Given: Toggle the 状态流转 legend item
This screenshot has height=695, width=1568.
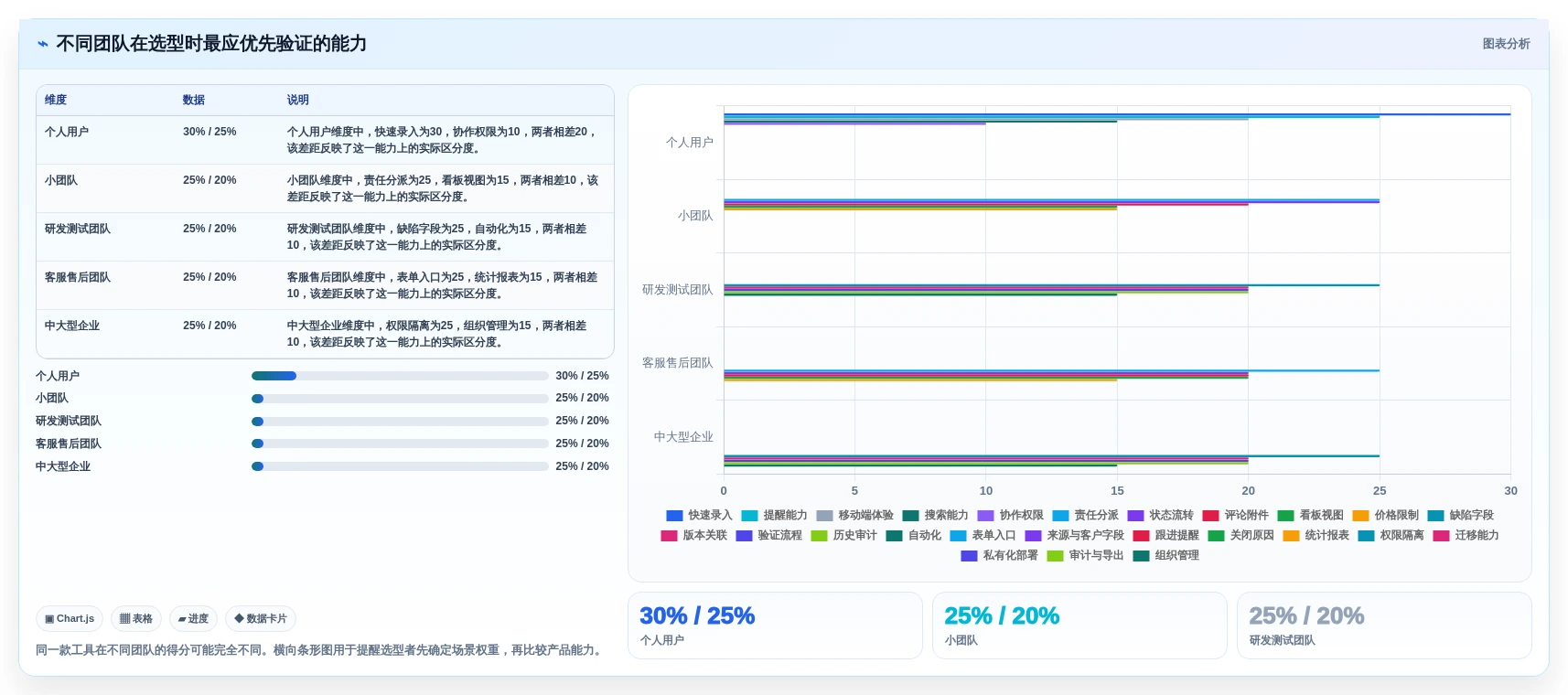Looking at the screenshot, I should click(1160, 515).
